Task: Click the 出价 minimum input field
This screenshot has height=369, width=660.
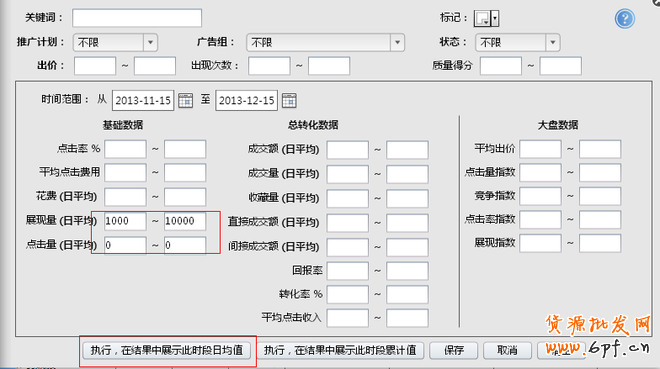Action: point(95,66)
